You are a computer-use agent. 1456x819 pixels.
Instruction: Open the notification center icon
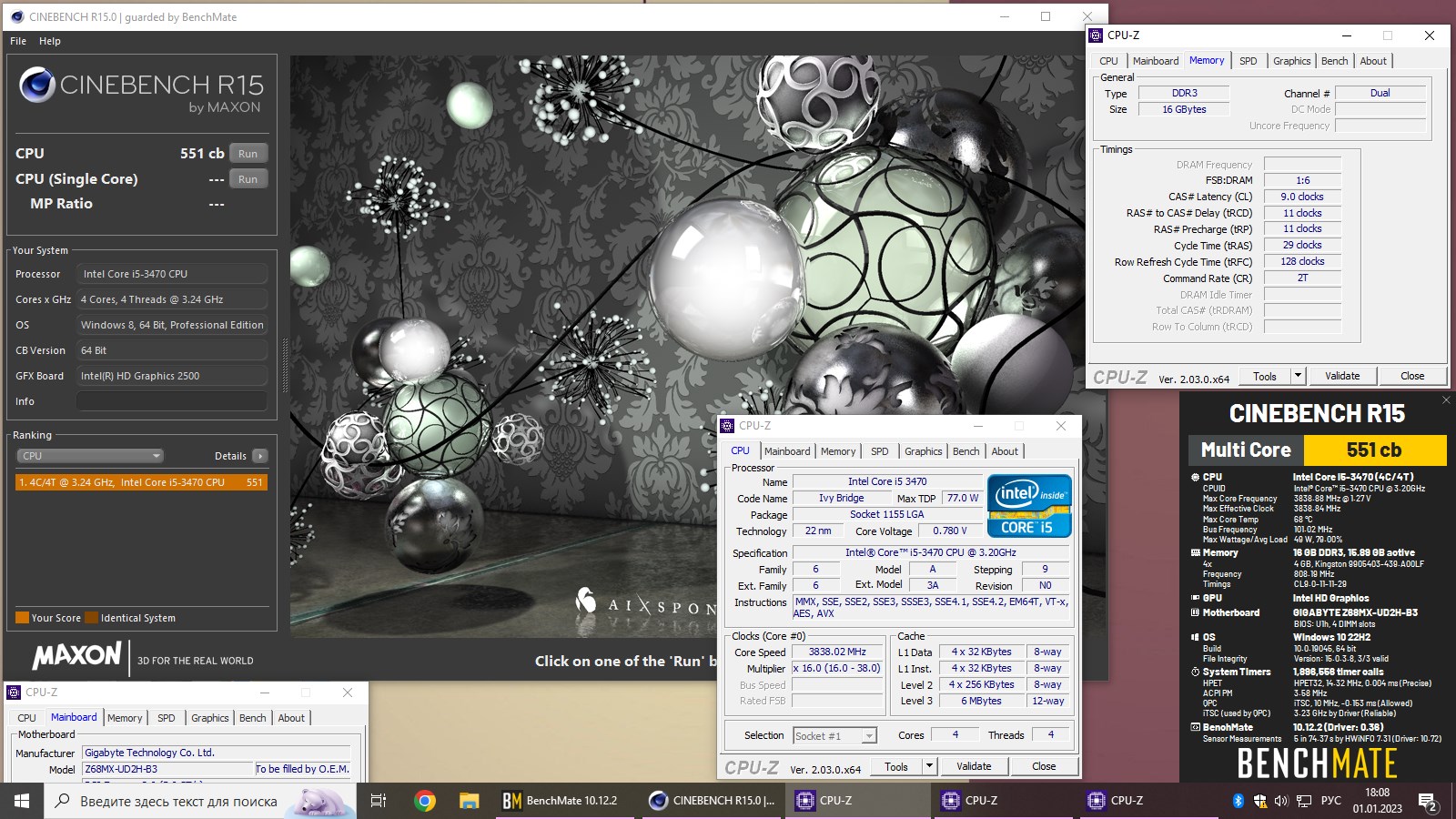coord(1427,802)
